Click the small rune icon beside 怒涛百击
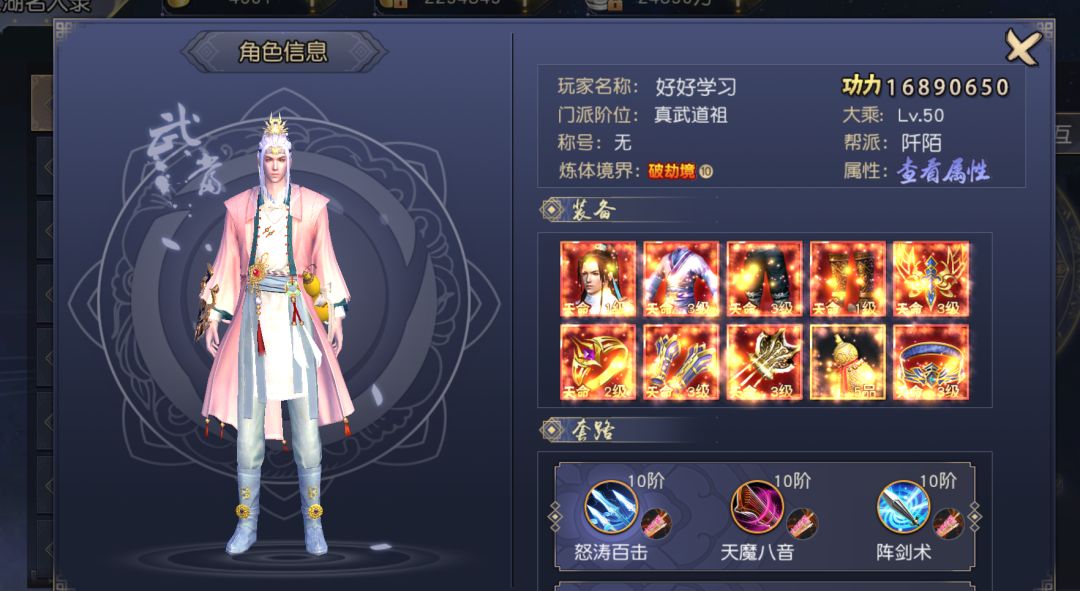 (656, 524)
